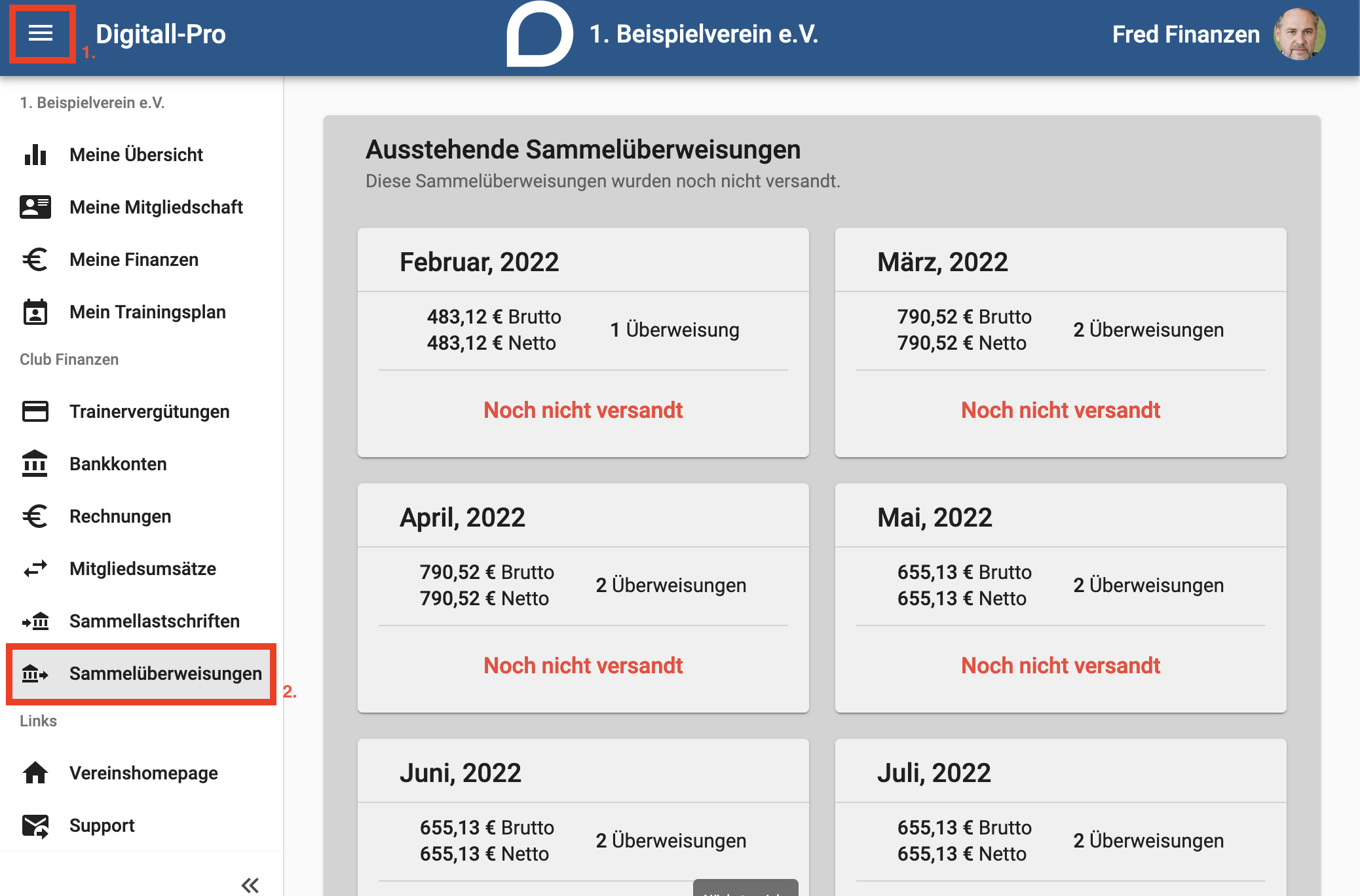Click the Mein Trainingsplan calendar icon

(35, 312)
